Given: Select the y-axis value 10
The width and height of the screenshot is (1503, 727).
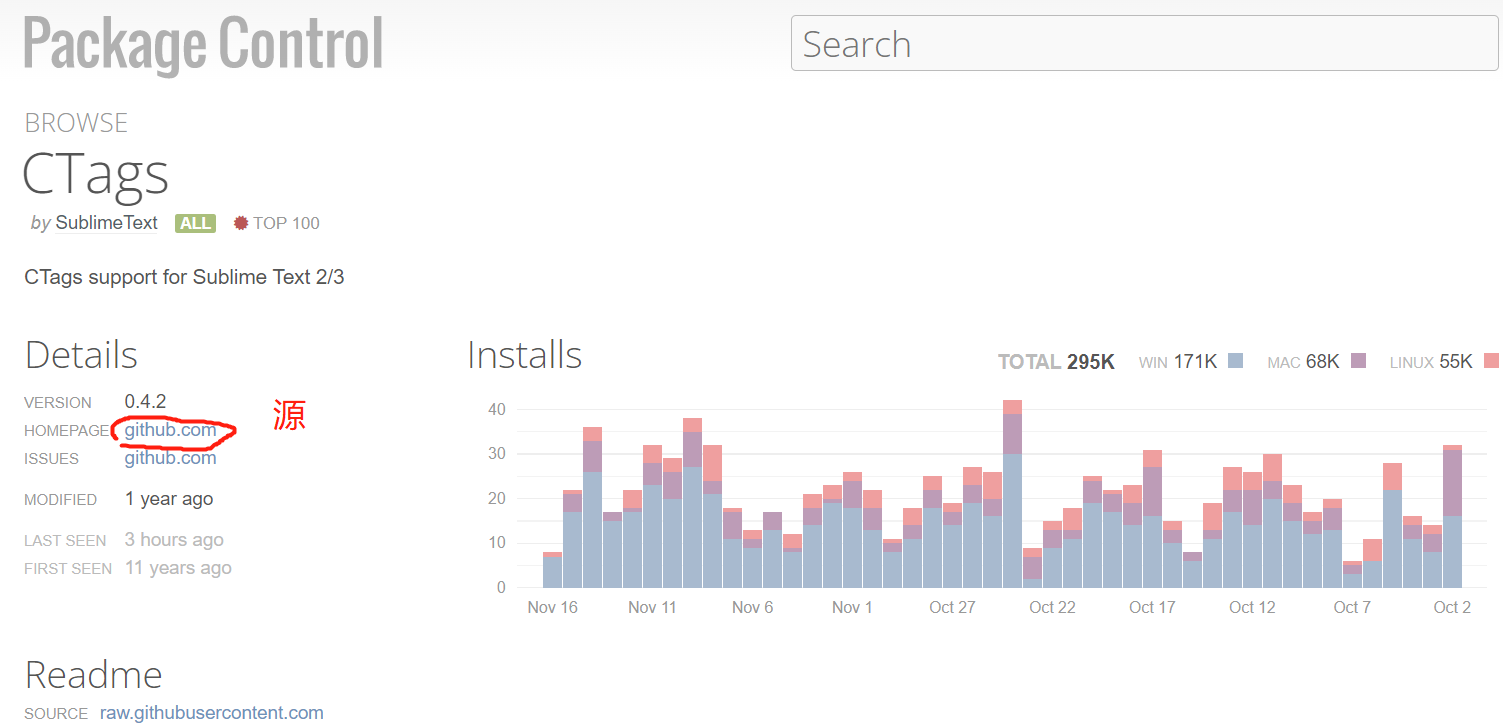Looking at the screenshot, I should click(497, 543).
